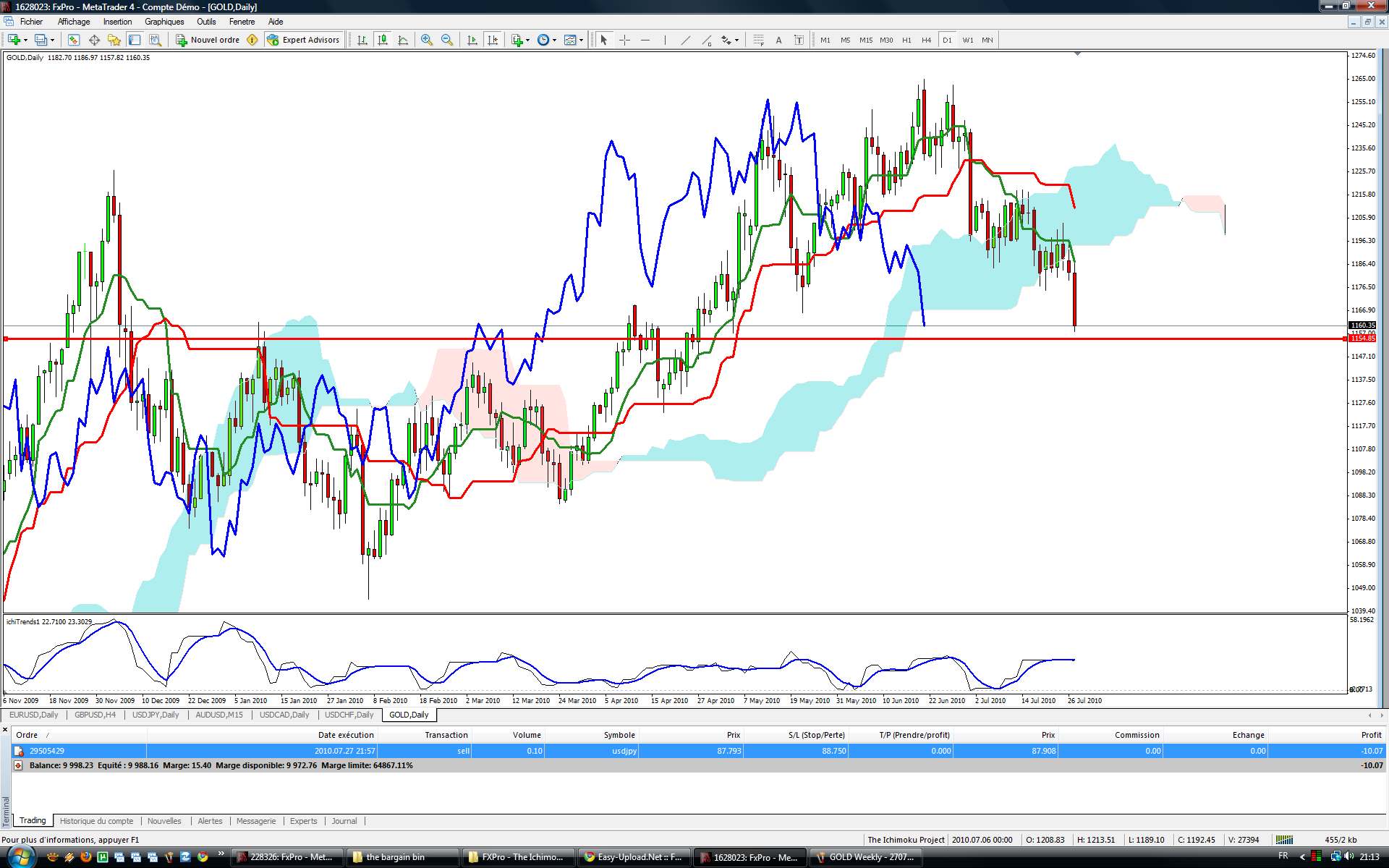
Task: Click the Zoom In magnifier icon
Action: coord(427,40)
